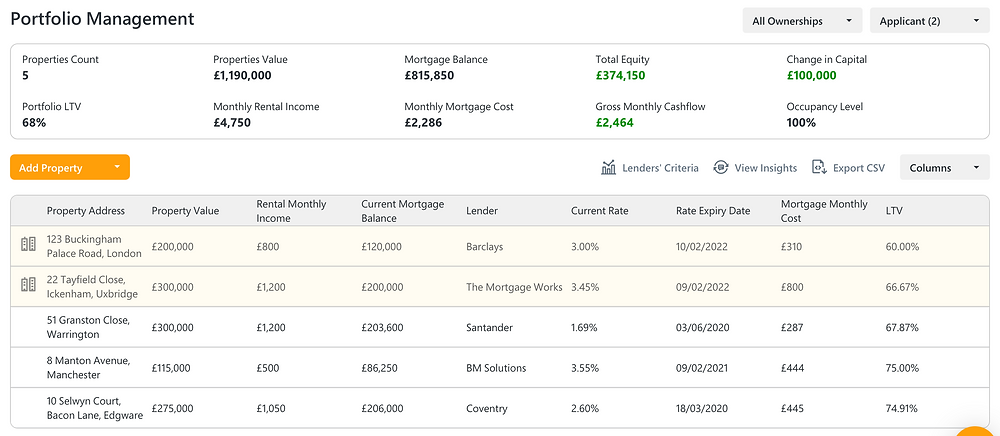Click the Lenders' Criteria chart icon

[x=608, y=168]
